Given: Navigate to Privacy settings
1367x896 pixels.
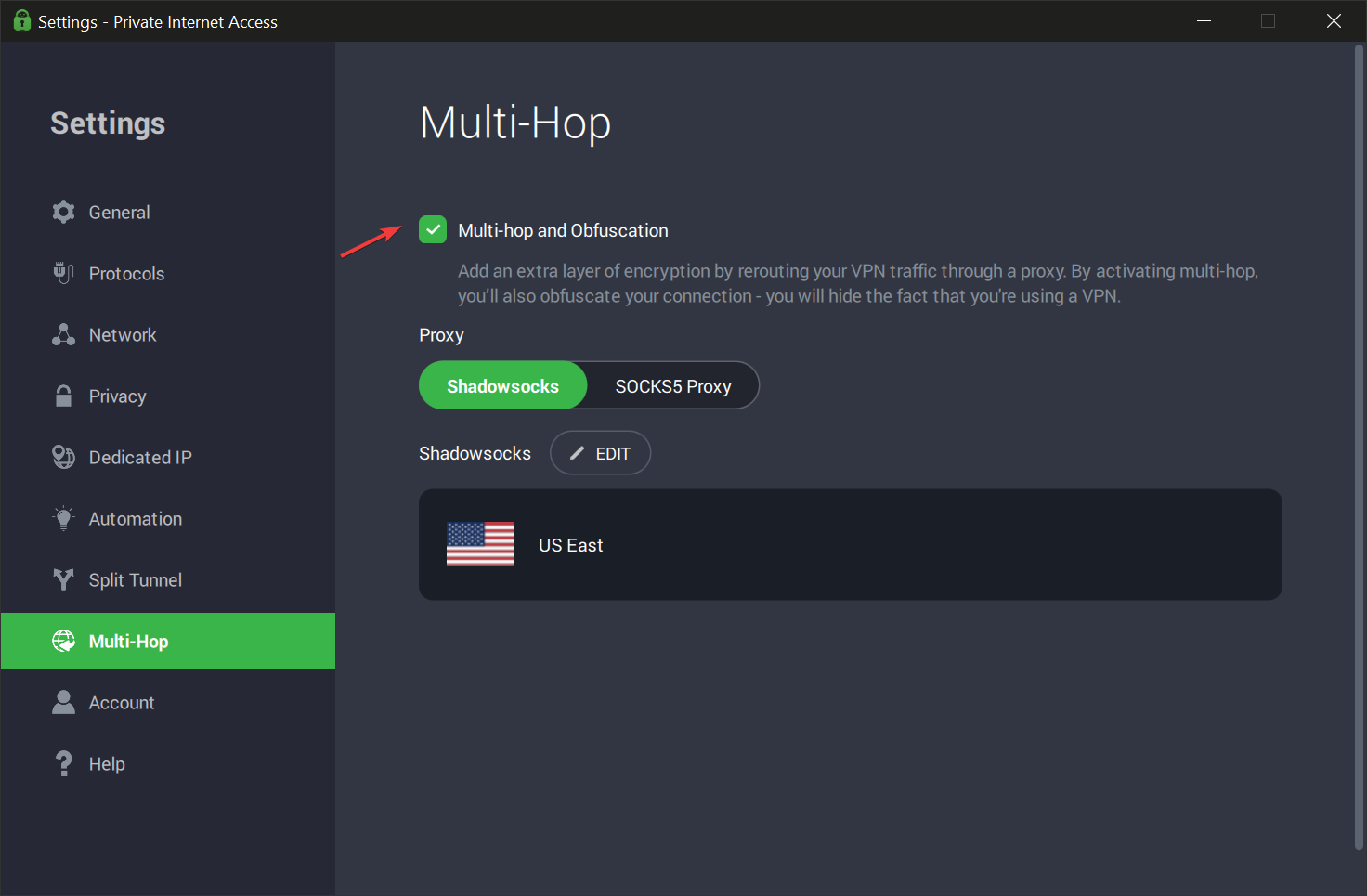Looking at the screenshot, I should pyautogui.click(x=168, y=396).
